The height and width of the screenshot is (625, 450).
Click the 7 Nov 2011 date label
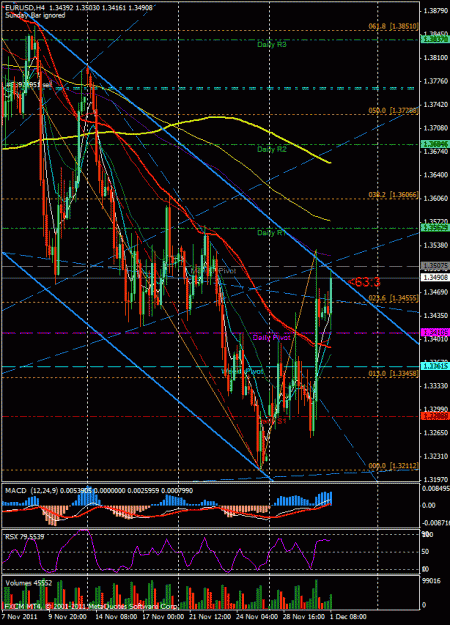[x=20, y=616]
